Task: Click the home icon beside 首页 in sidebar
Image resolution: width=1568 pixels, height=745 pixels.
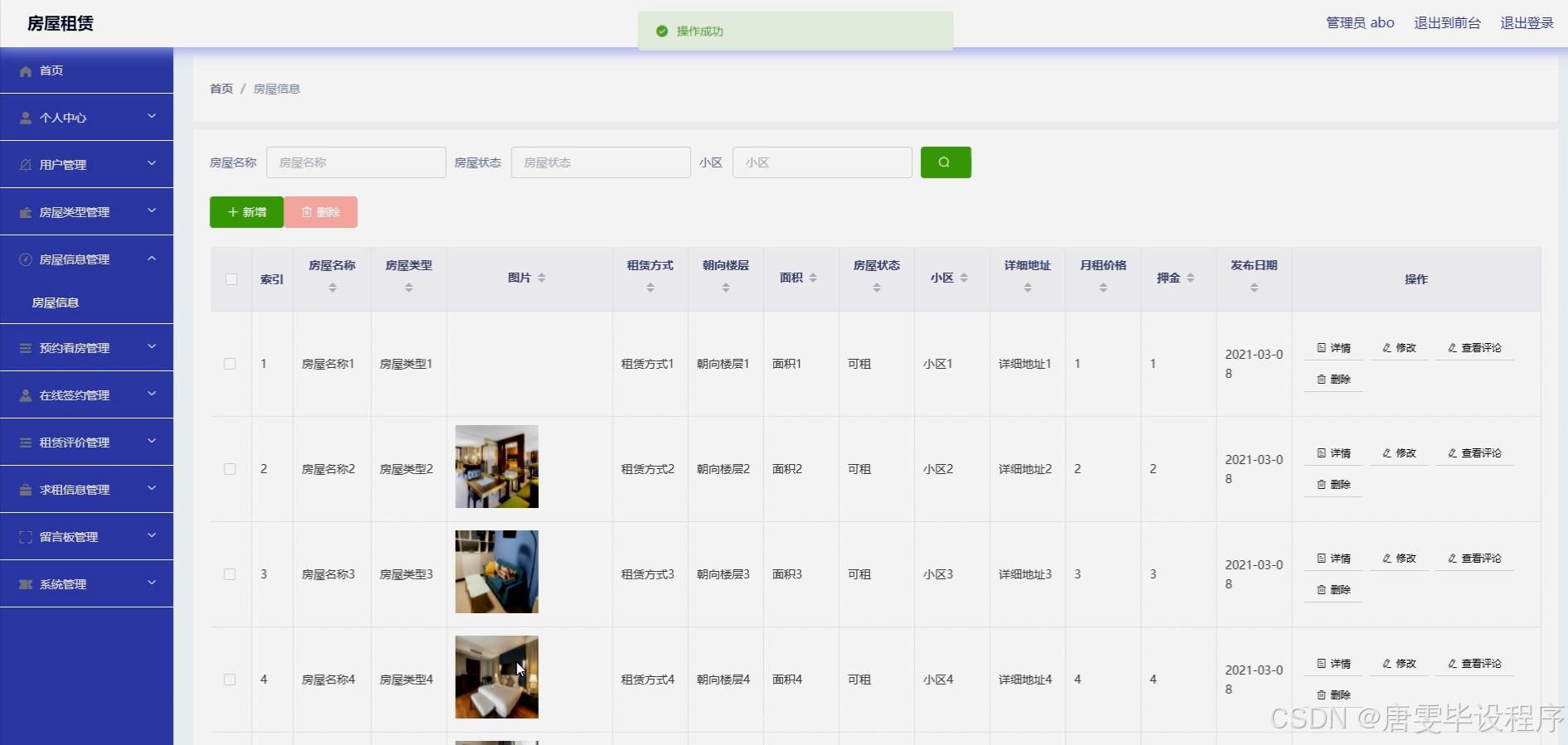Action: tap(26, 71)
